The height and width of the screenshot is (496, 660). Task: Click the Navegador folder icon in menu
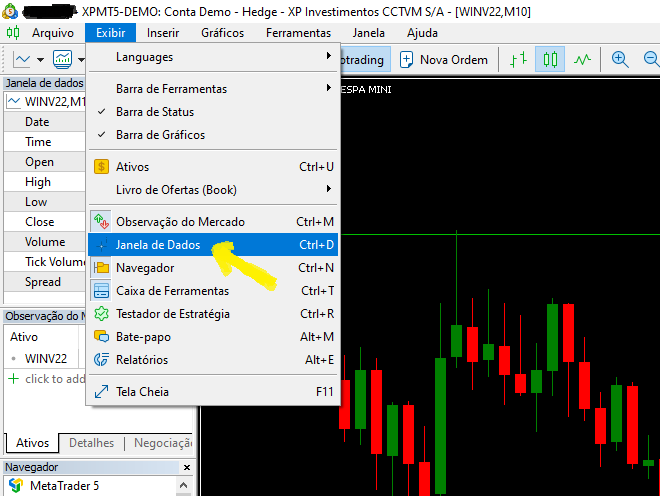pos(101,268)
